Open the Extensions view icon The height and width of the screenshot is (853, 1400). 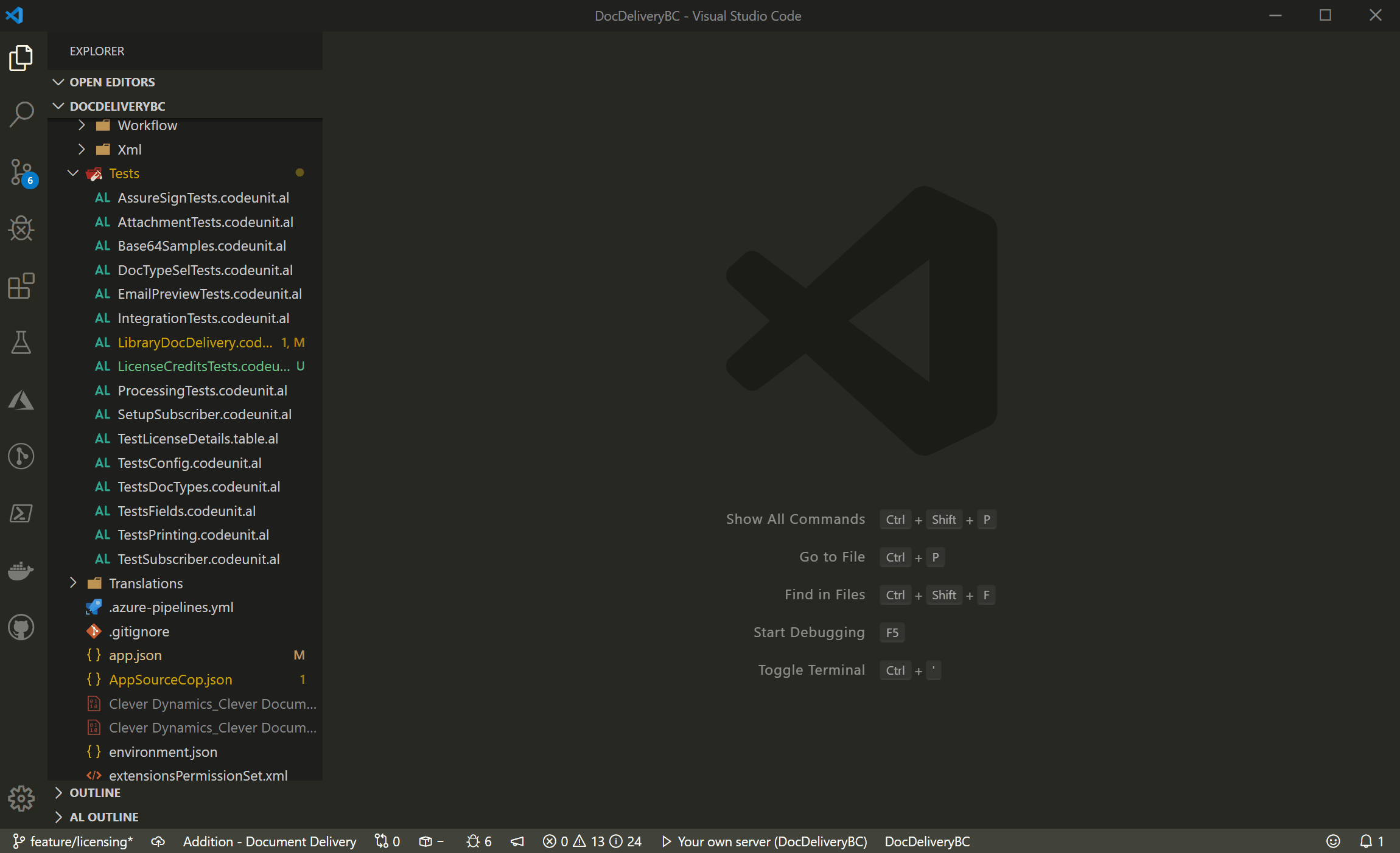[21, 286]
